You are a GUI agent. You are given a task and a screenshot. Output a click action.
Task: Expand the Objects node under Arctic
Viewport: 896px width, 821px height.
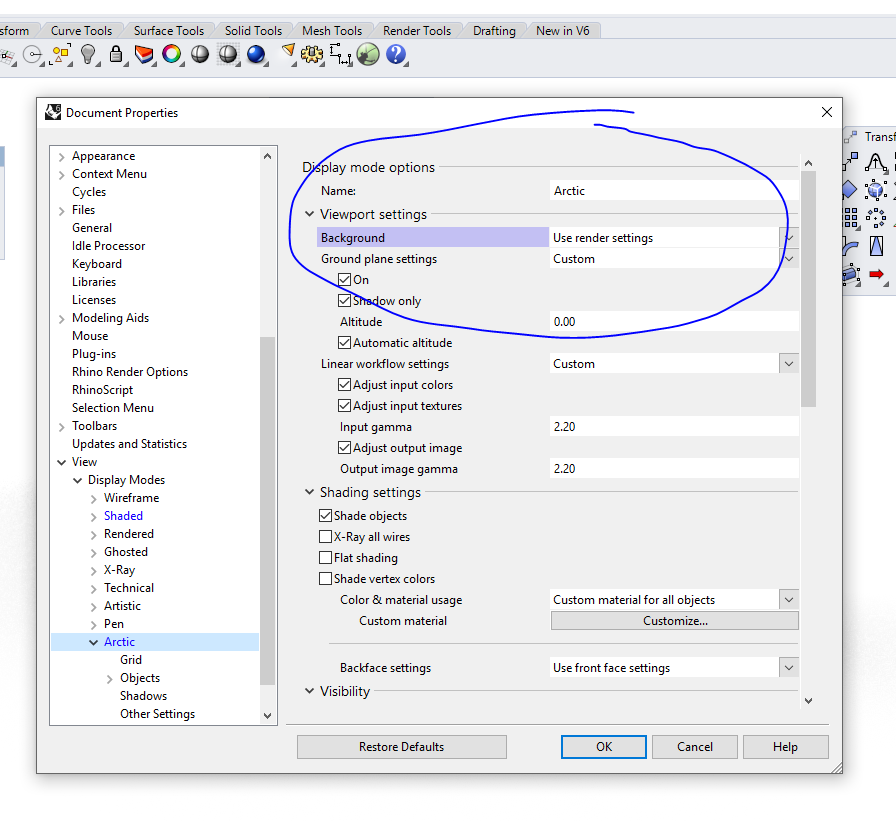[110, 679]
